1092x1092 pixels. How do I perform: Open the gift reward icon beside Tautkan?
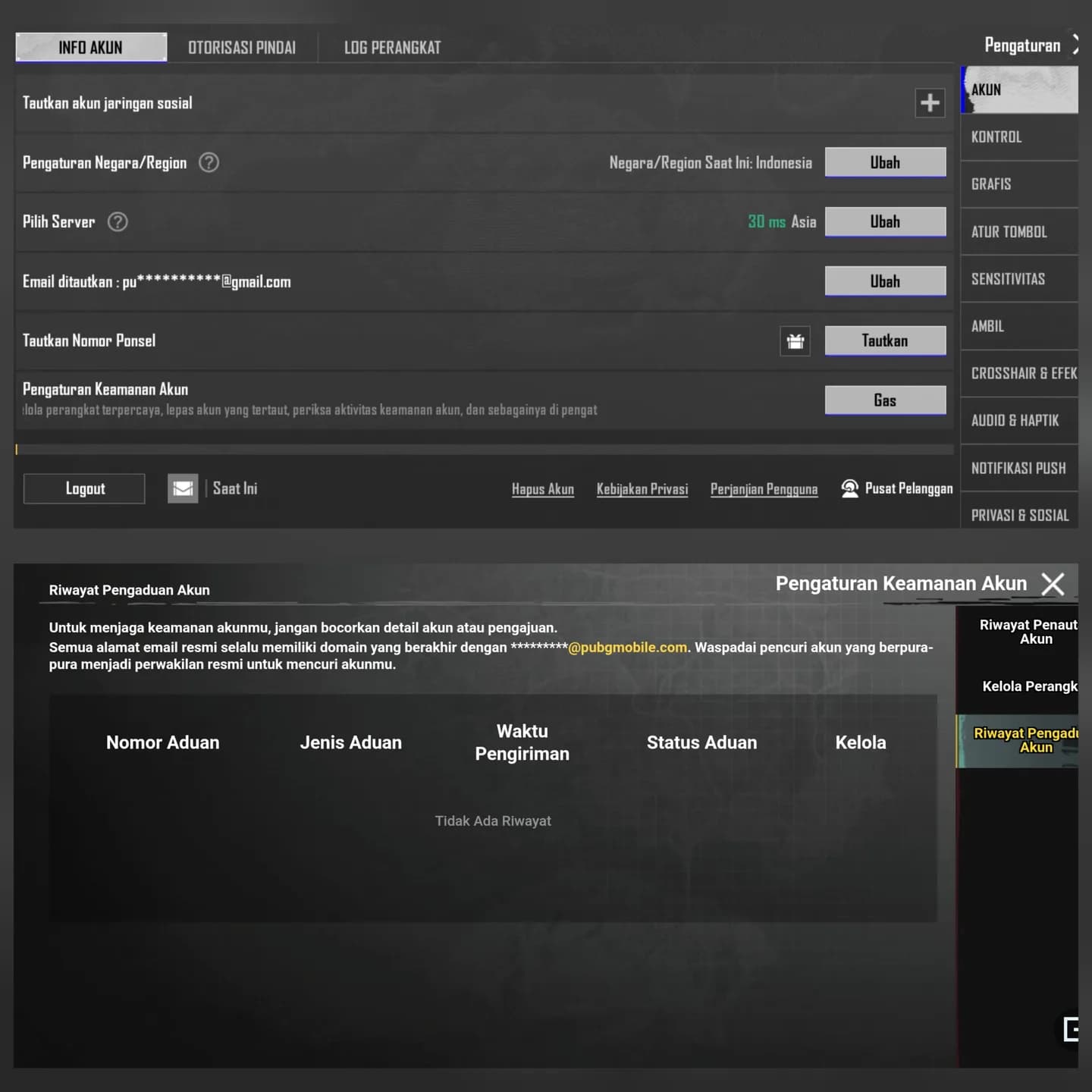pos(795,341)
